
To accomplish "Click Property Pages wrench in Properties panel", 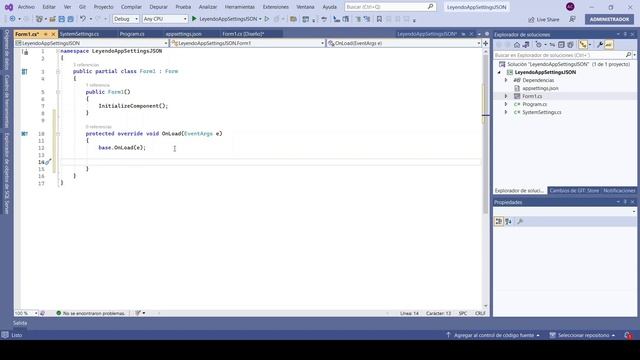I will pos(520,221).
